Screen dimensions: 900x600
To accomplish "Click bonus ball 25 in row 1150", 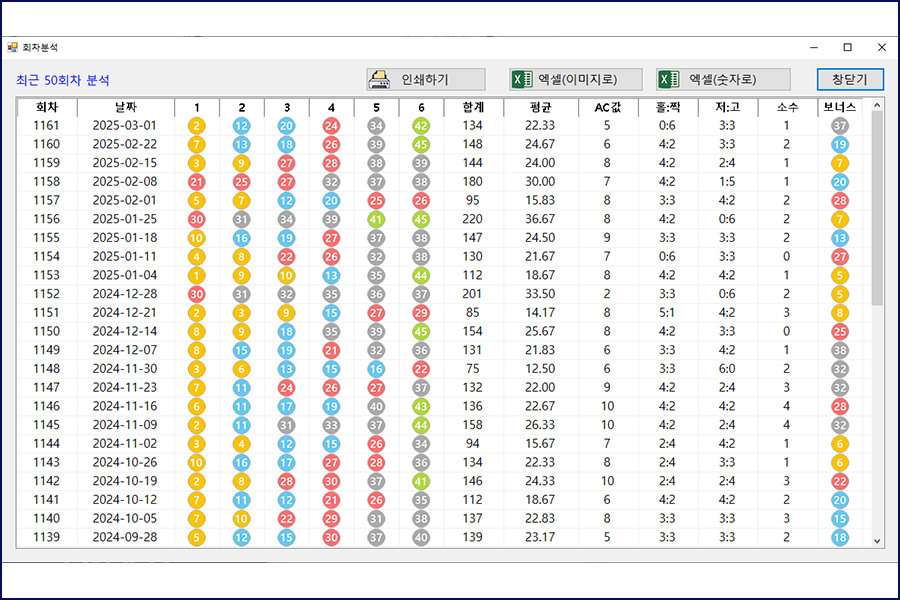I will click(x=840, y=332).
